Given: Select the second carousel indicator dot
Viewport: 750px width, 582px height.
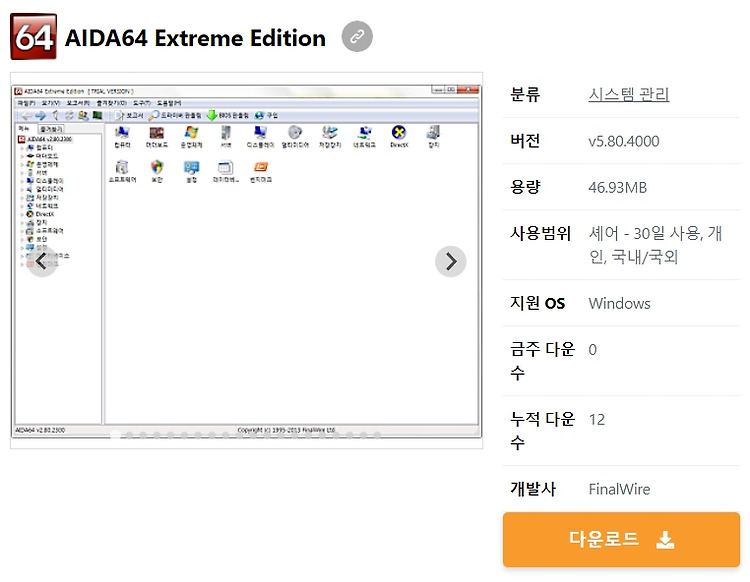Looking at the screenshot, I should [x=129, y=435].
